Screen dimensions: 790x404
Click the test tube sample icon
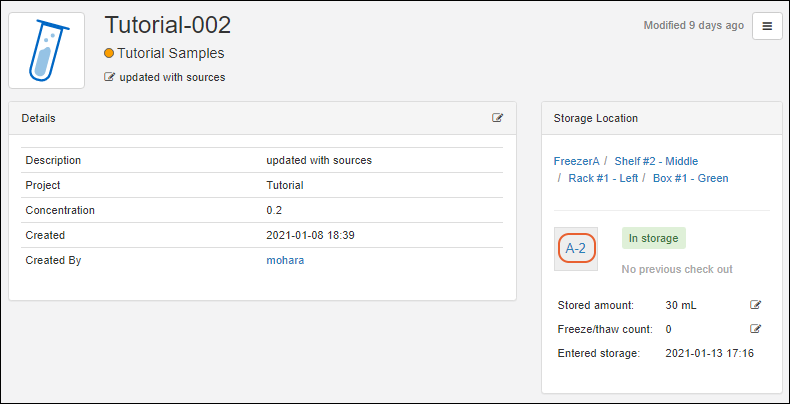click(47, 50)
